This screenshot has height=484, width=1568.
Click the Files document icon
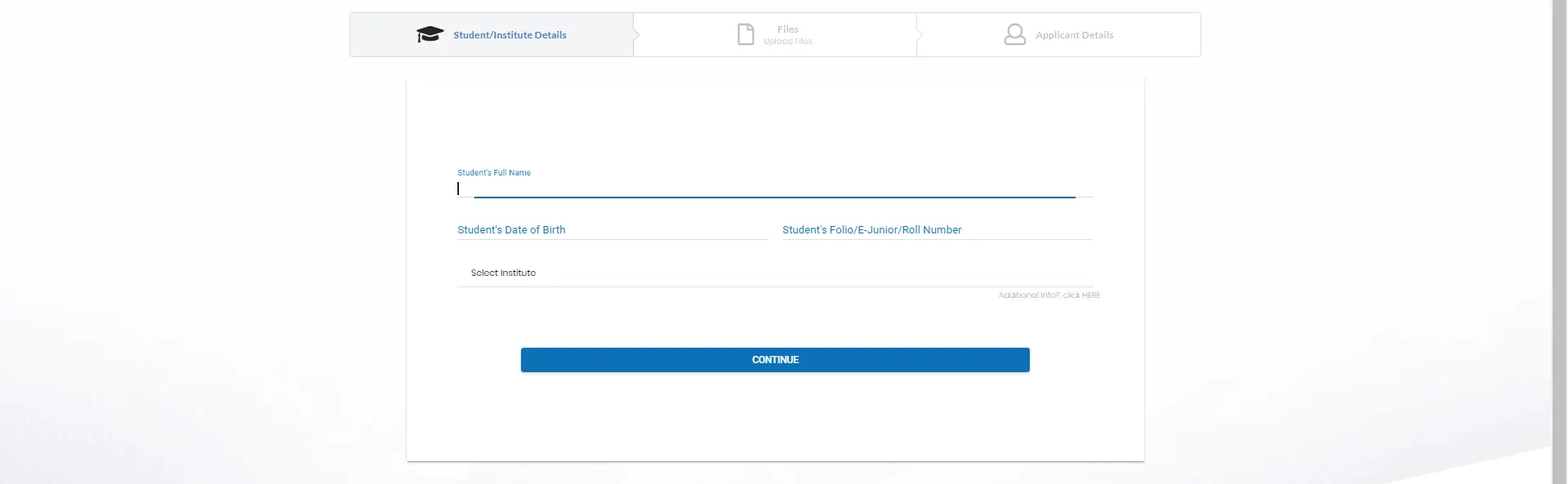[x=746, y=34]
